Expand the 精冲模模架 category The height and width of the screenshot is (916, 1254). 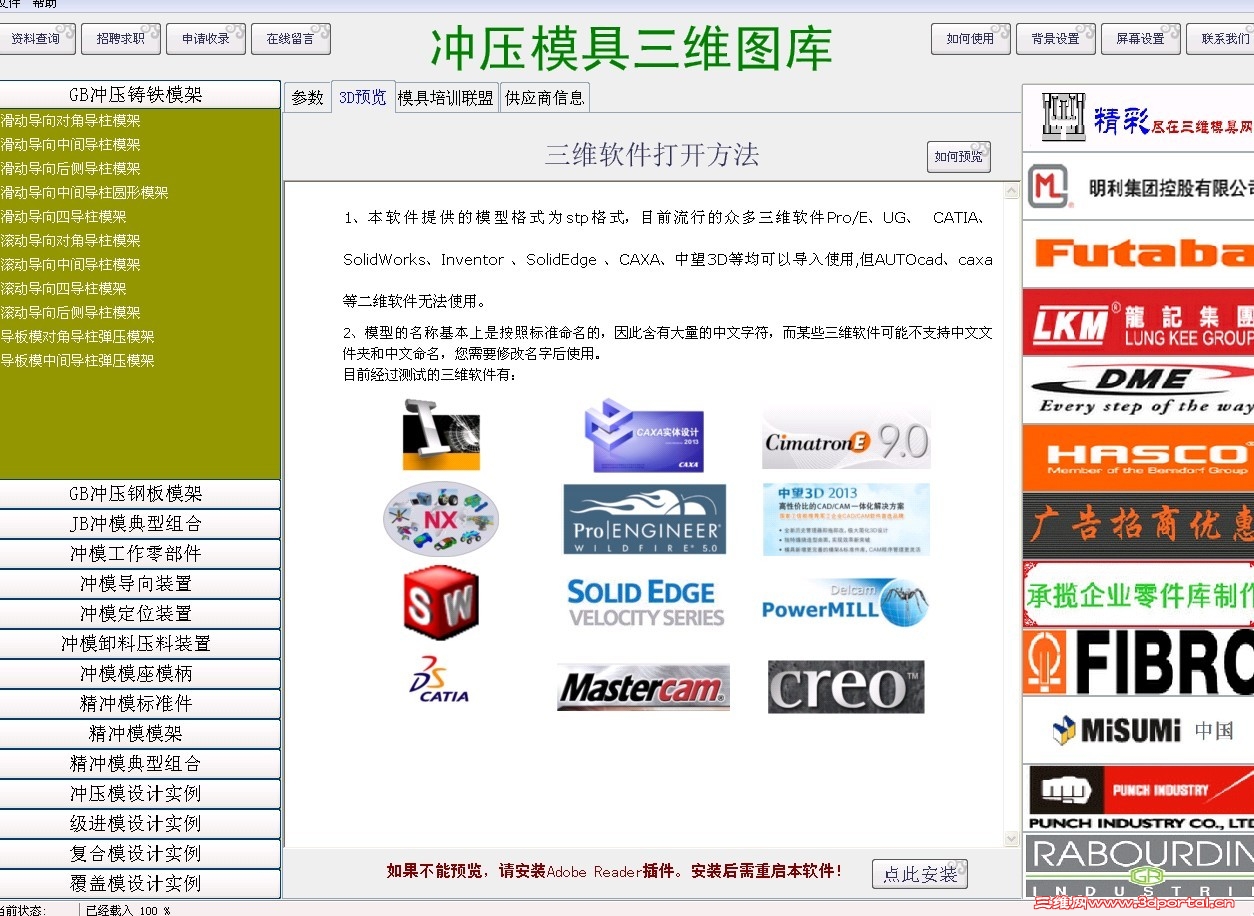138,734
